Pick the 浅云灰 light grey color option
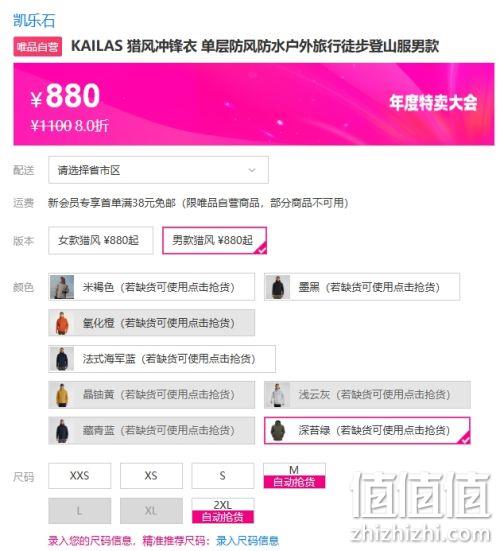 367,395
